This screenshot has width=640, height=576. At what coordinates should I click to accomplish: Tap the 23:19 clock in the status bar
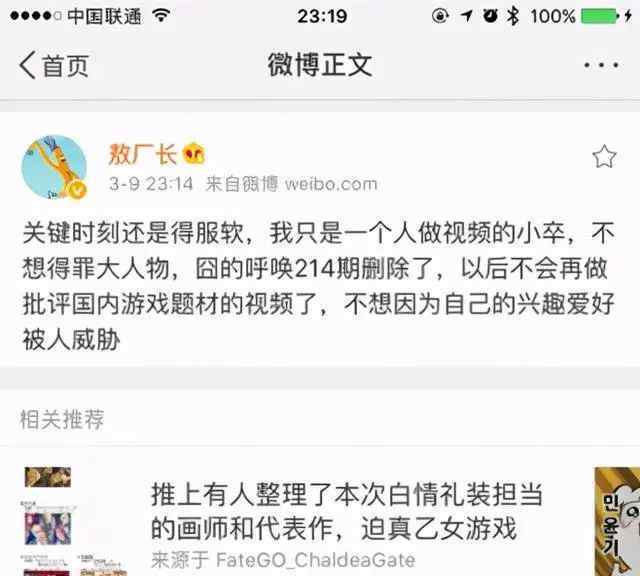coord(322,16)
